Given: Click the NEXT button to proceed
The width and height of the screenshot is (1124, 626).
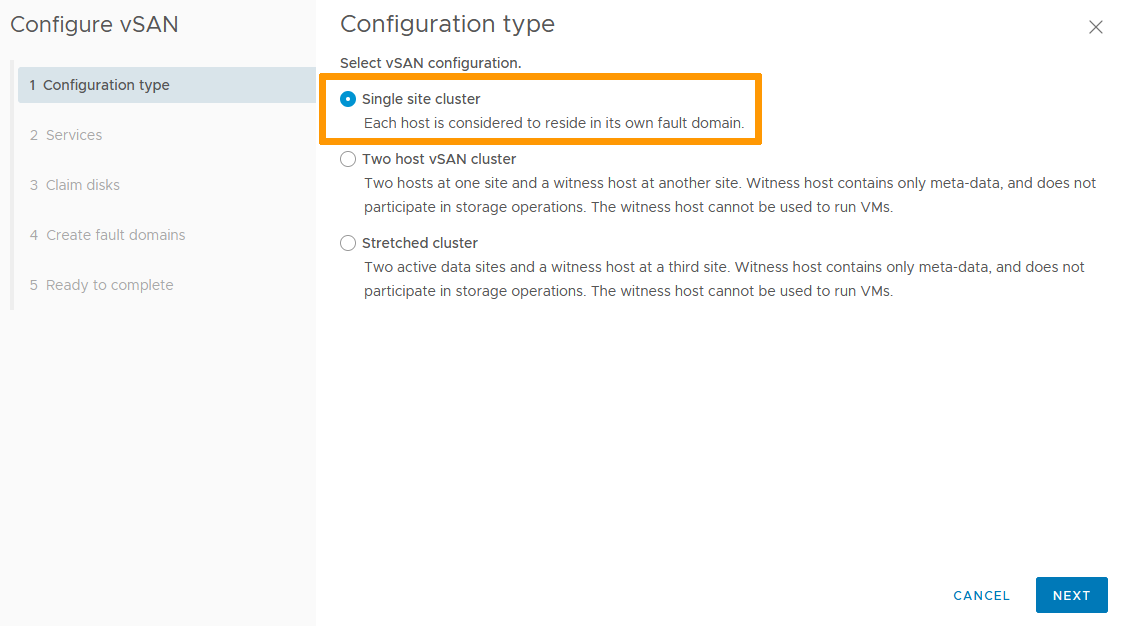Looking at the screenshot, I should click(x=1071, y=595).
